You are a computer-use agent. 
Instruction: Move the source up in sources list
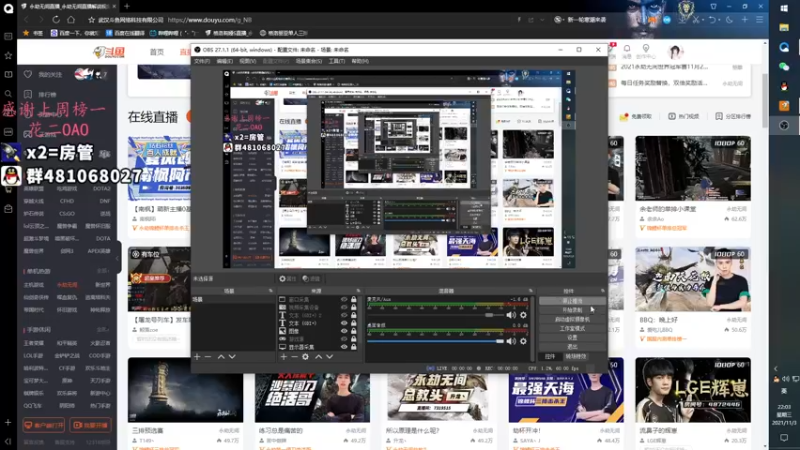[x=318, y=357]
